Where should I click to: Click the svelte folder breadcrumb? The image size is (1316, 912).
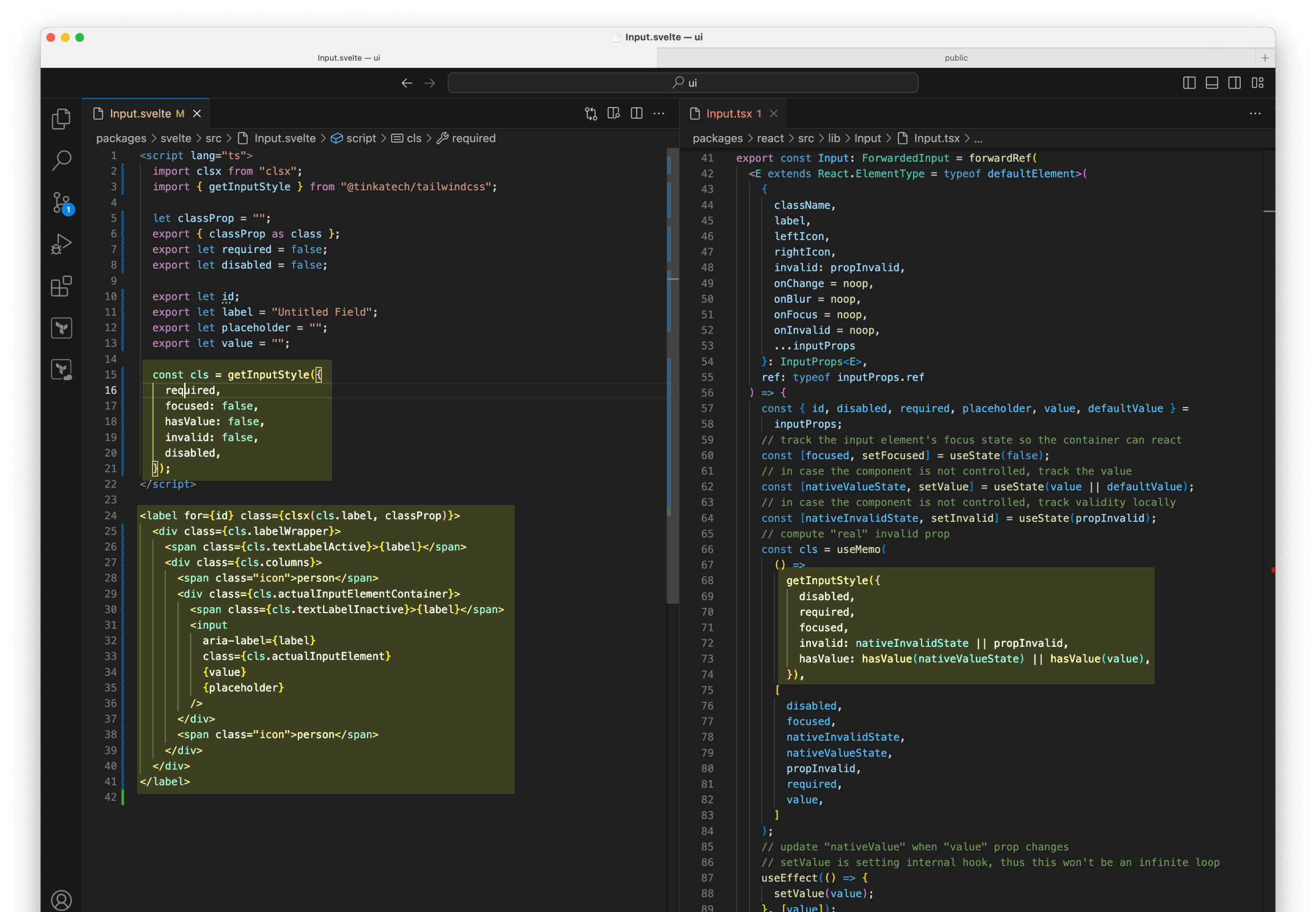[176, 138]
